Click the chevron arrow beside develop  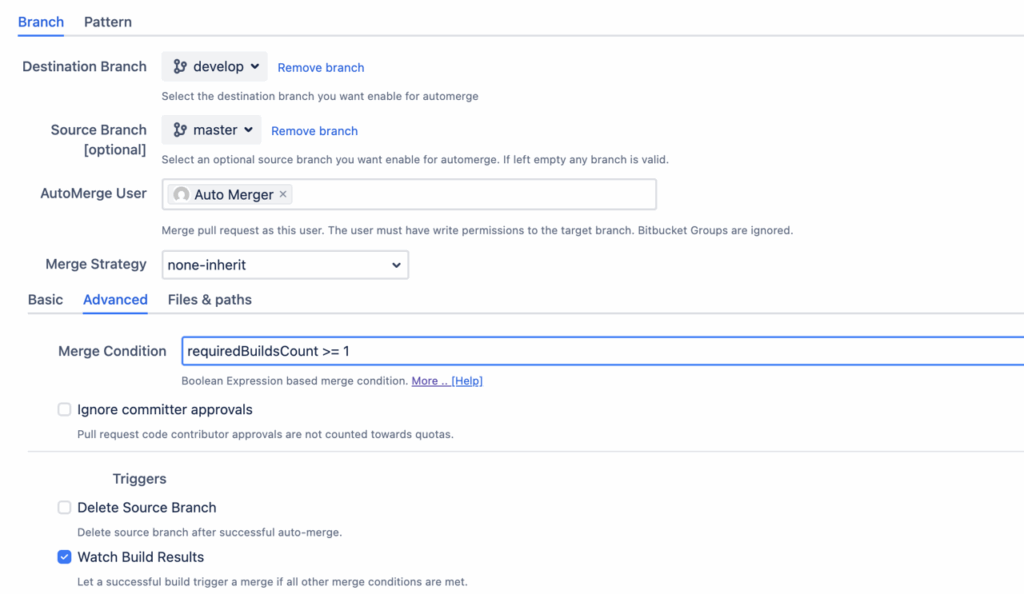256,67
